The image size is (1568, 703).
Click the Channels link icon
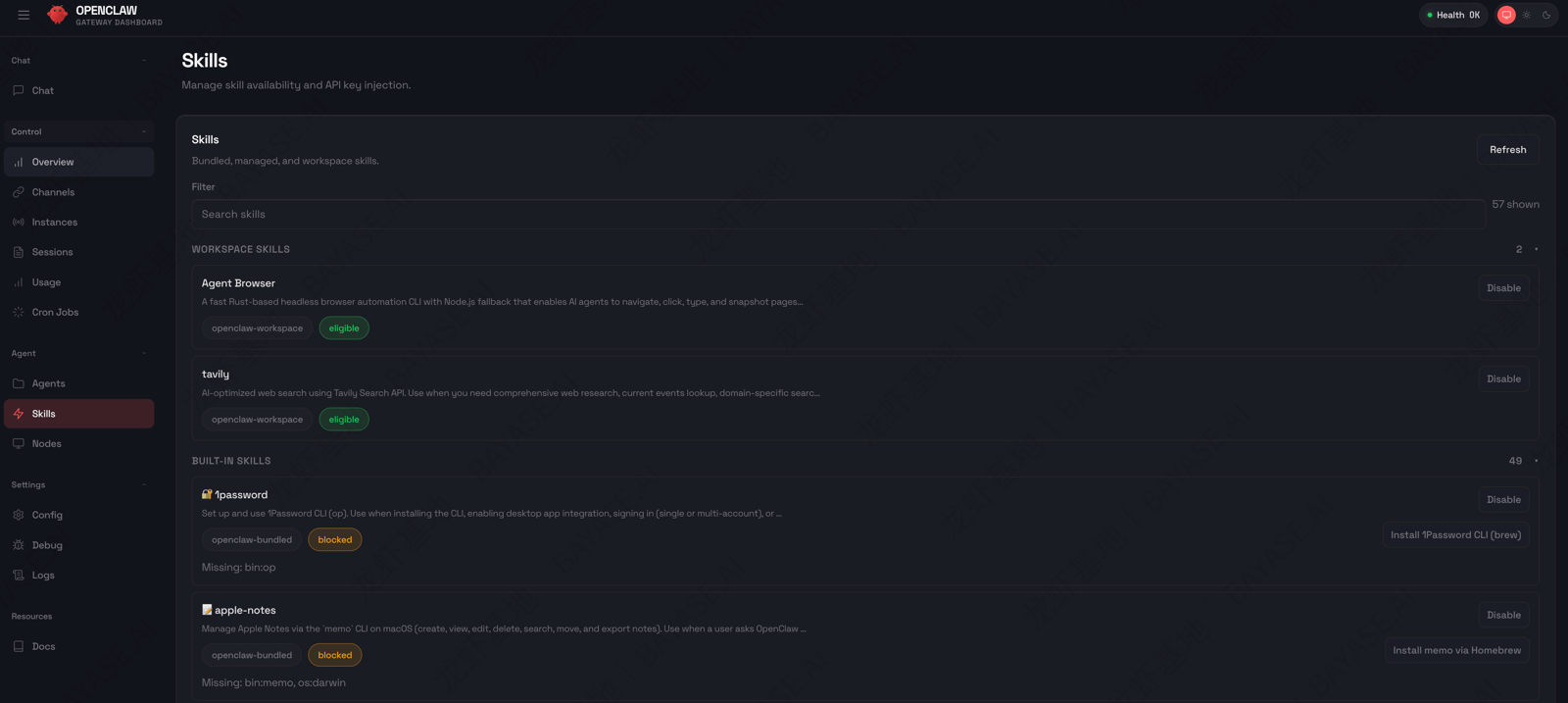coord(19,192)
